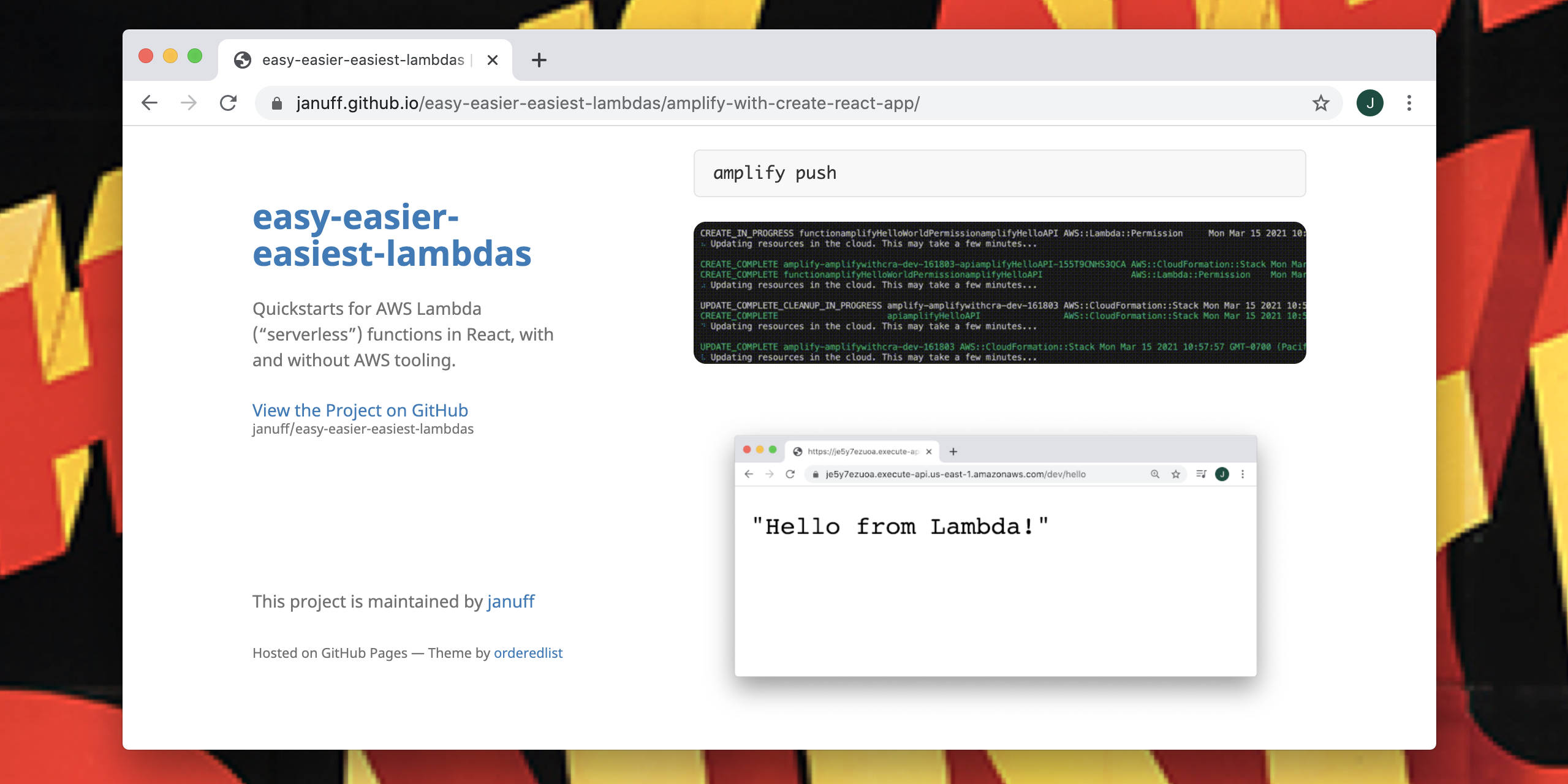Open the Hello from Lambda browser screenshot
The height and width of the screenshot is (784, 1568).
[996, 556]
